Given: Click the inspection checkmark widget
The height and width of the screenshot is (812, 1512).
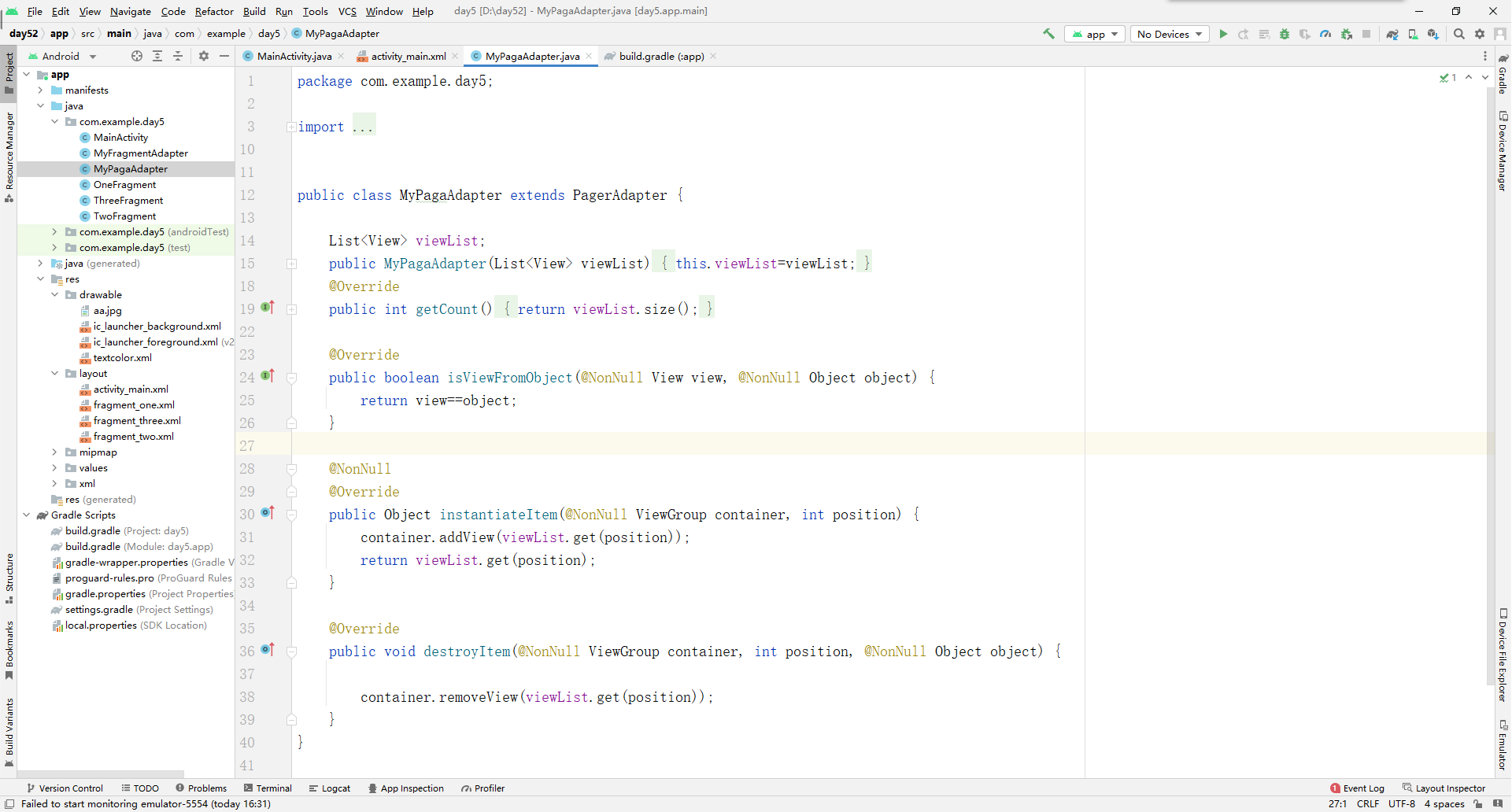Looking at the screenshot, I should [x=1447, y=77].
